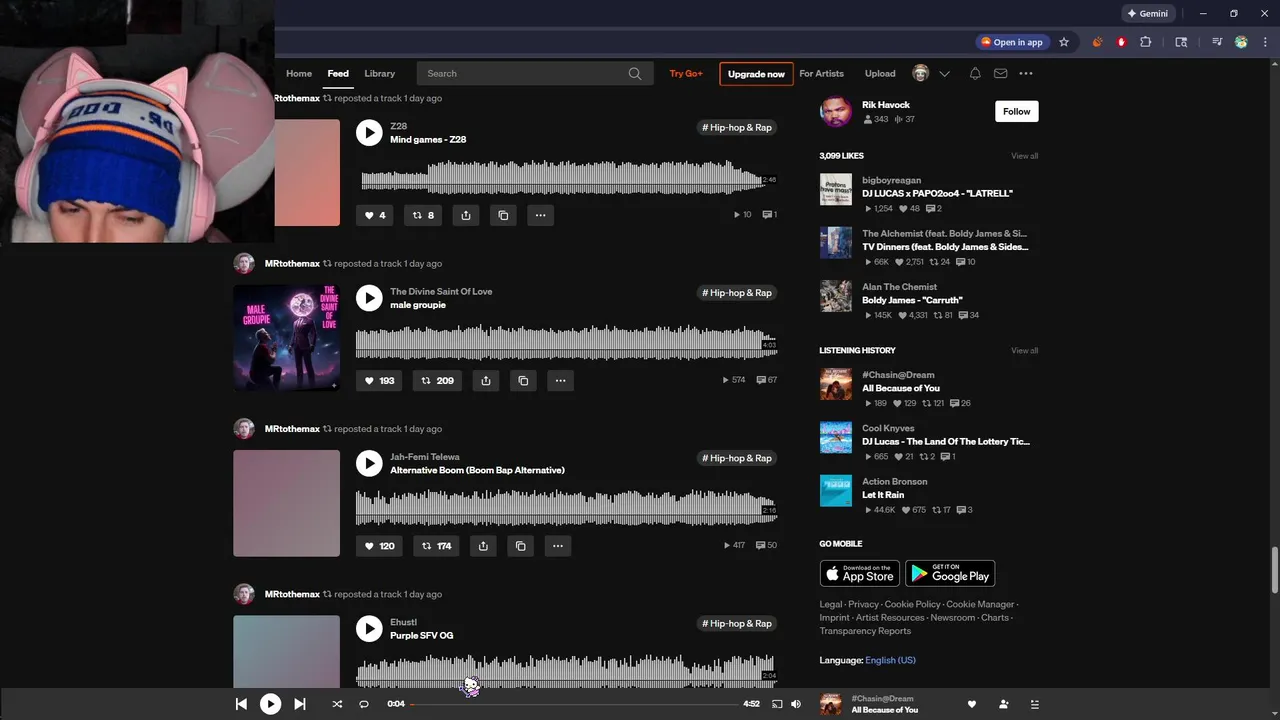Click the cast to device icon

(777, 704)
